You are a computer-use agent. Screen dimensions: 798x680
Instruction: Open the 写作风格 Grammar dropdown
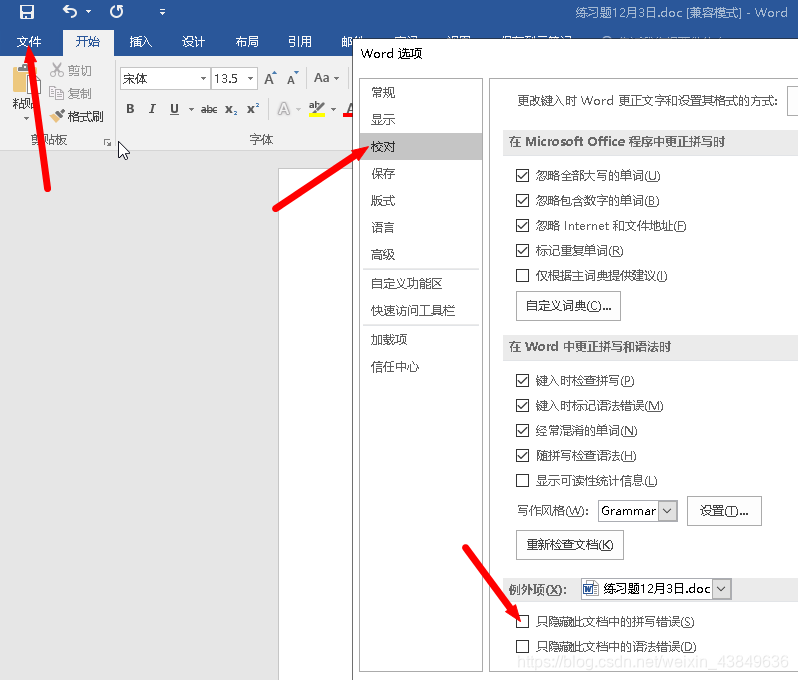[668, 511]
